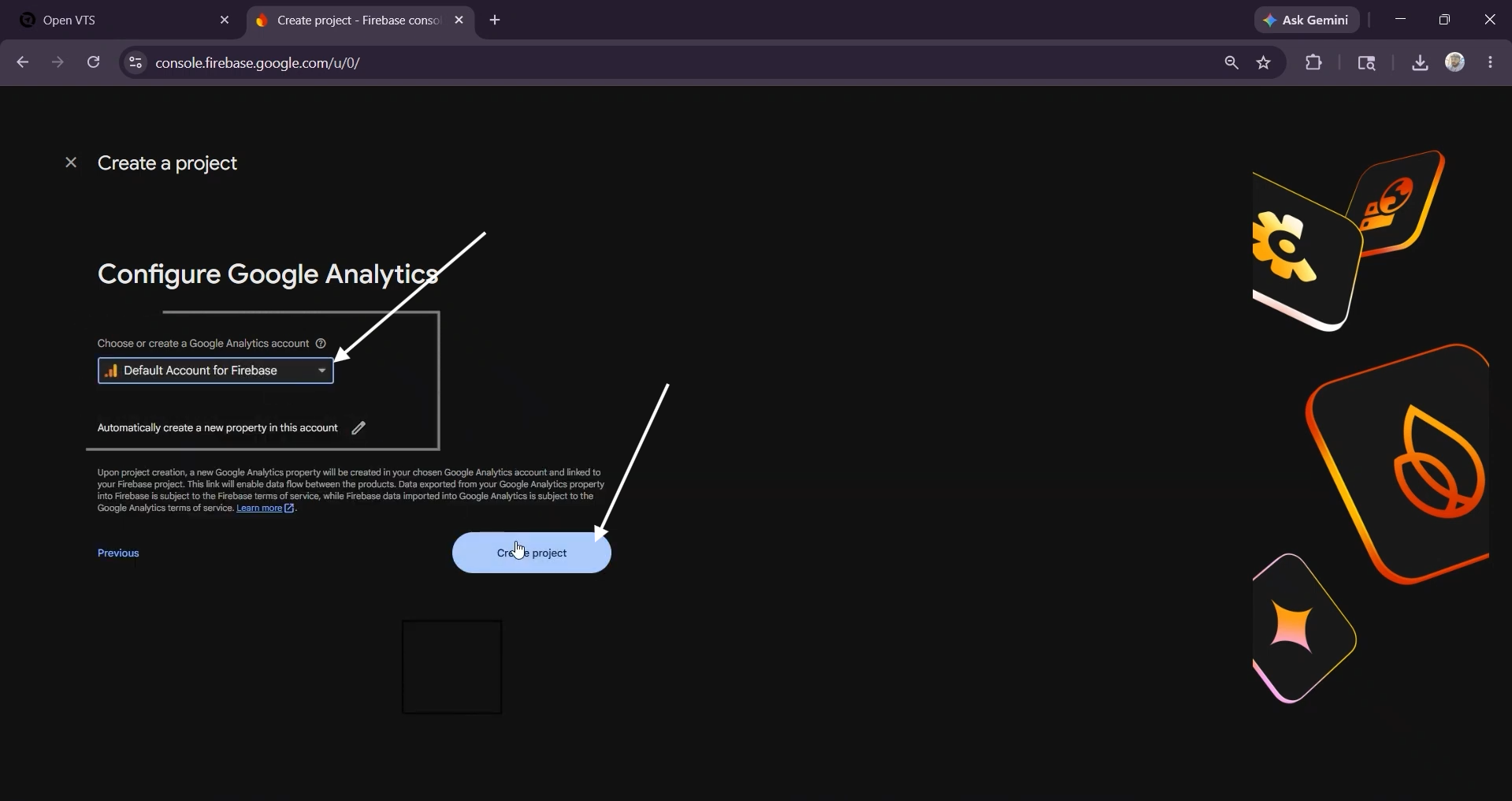Open the Default Account for Firebase dropdown
The image size is (1512, 801).
(x=216, y=371)
